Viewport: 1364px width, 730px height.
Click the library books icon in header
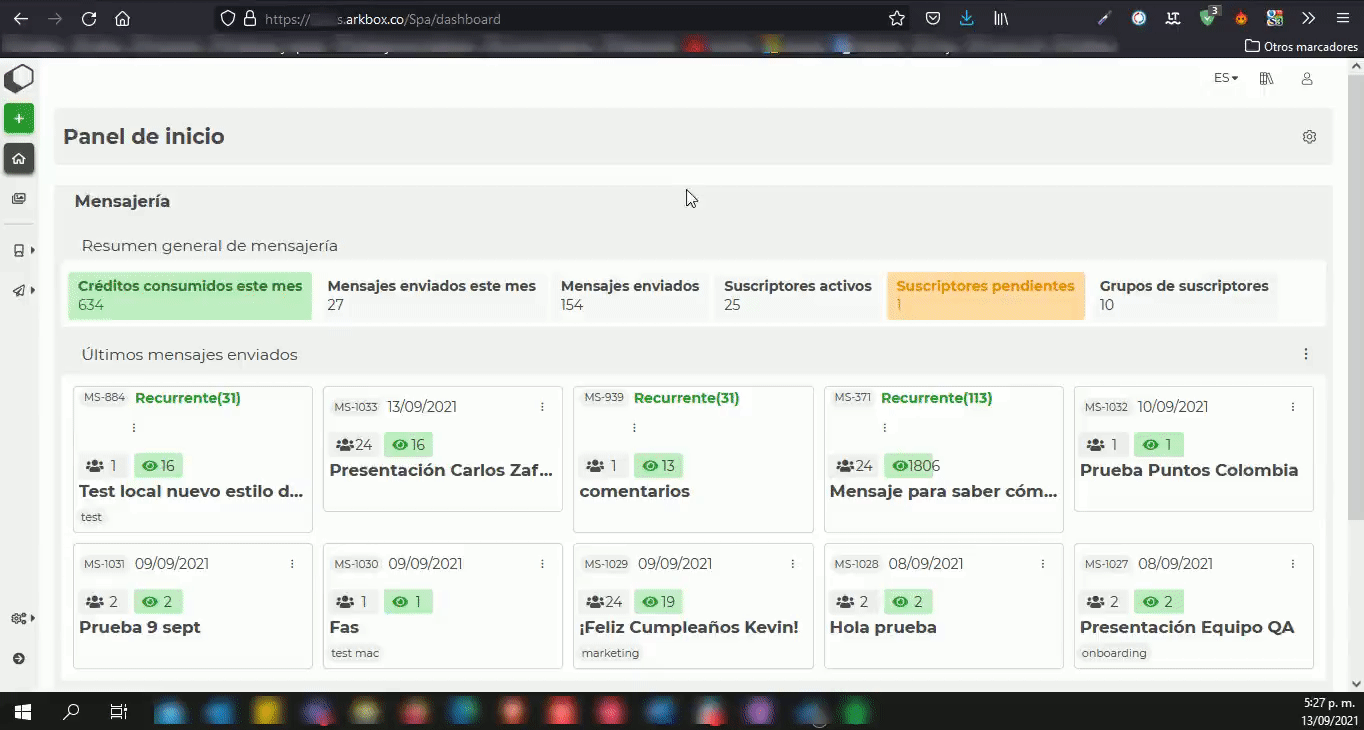click(1266, 79)
